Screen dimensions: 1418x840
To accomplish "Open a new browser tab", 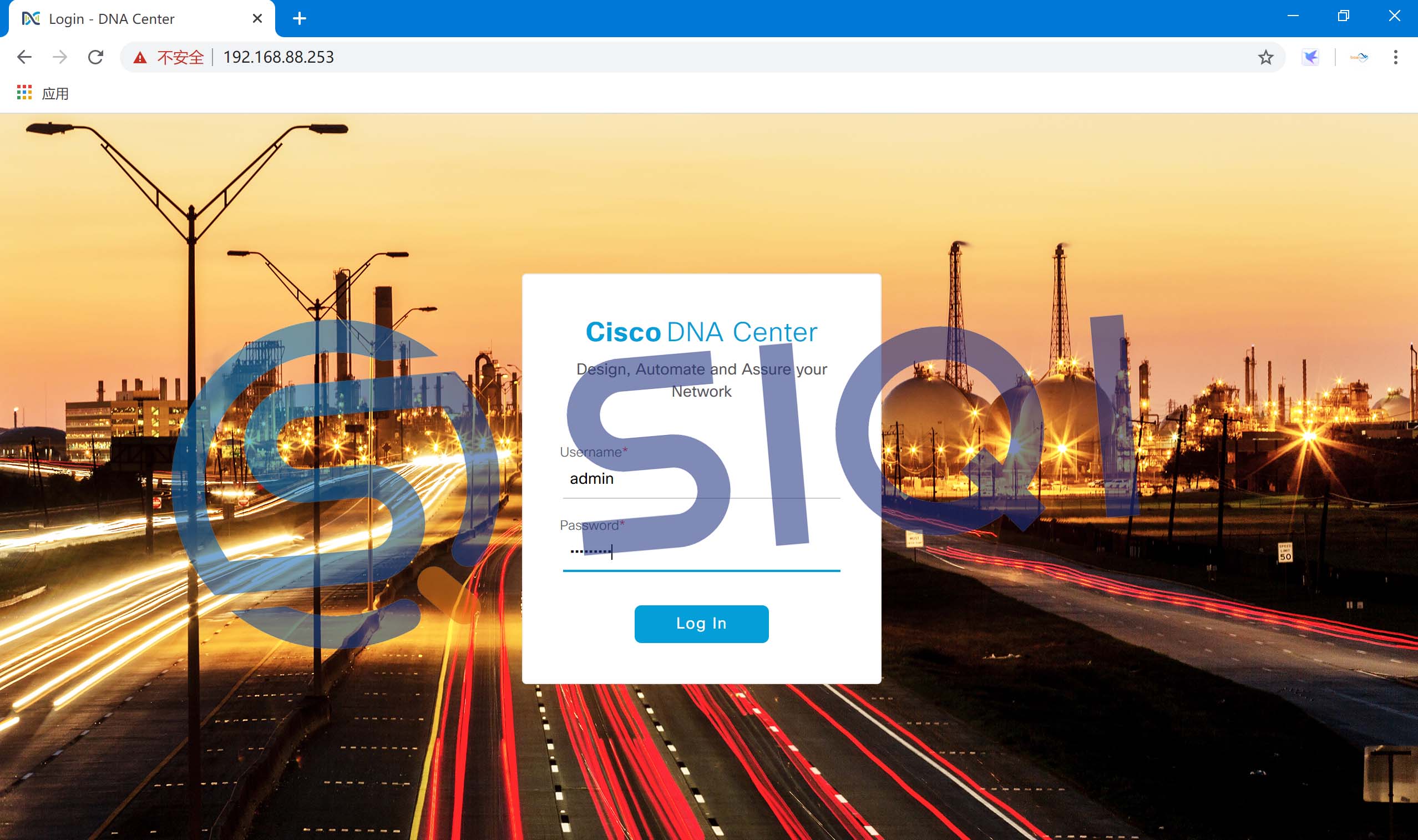I will (300, 19).
